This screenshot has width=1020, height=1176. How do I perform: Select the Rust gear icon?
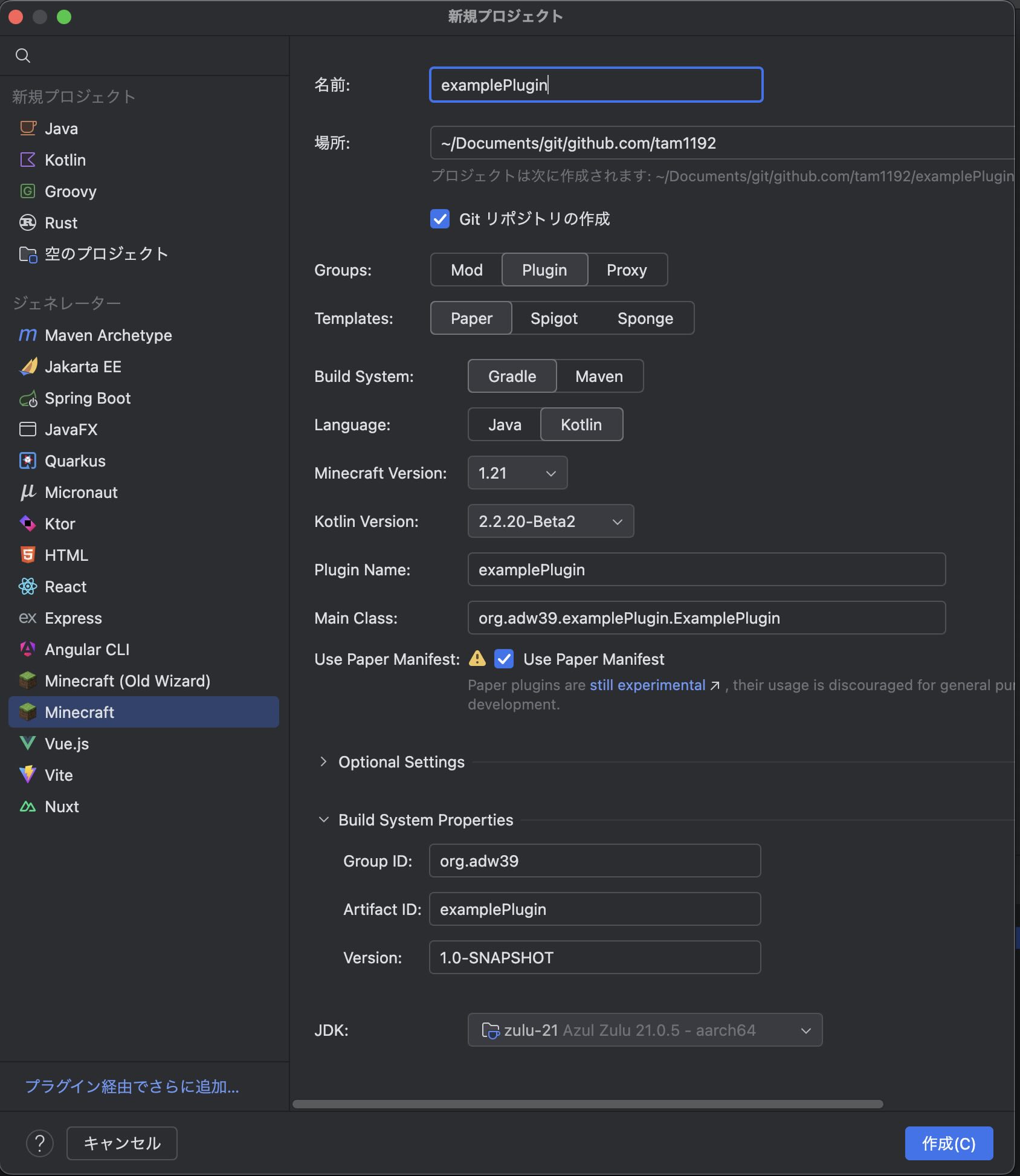28,222
